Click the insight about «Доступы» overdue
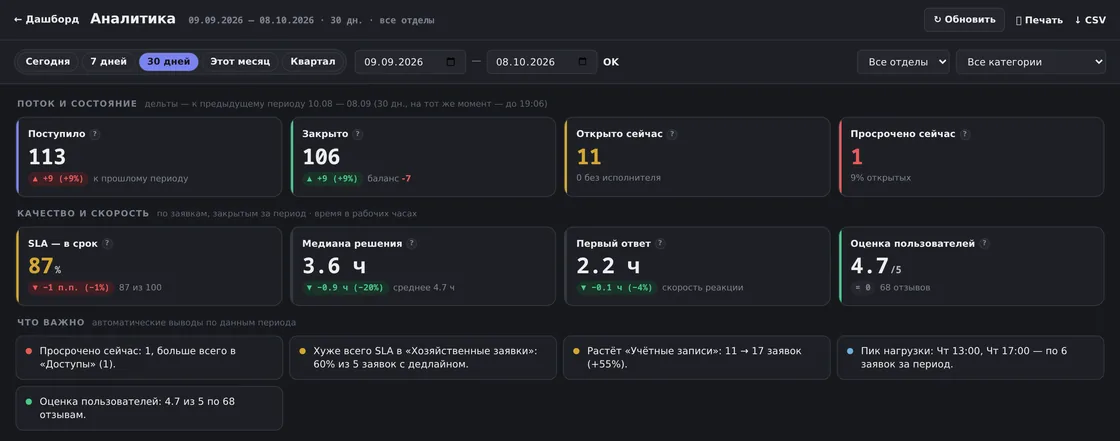 pos(149,357)
